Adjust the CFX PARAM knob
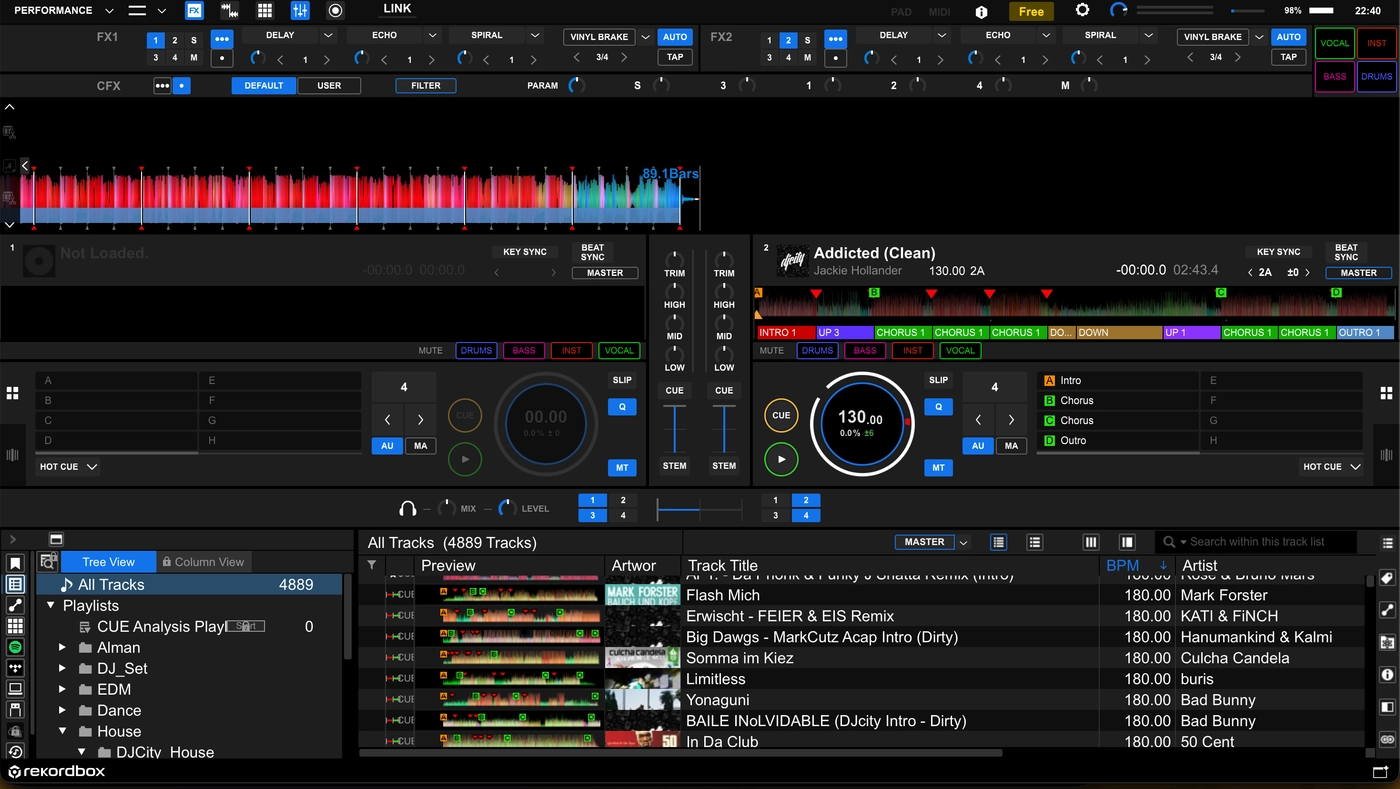Screen dimensions: 1400x789 point(576,86)
